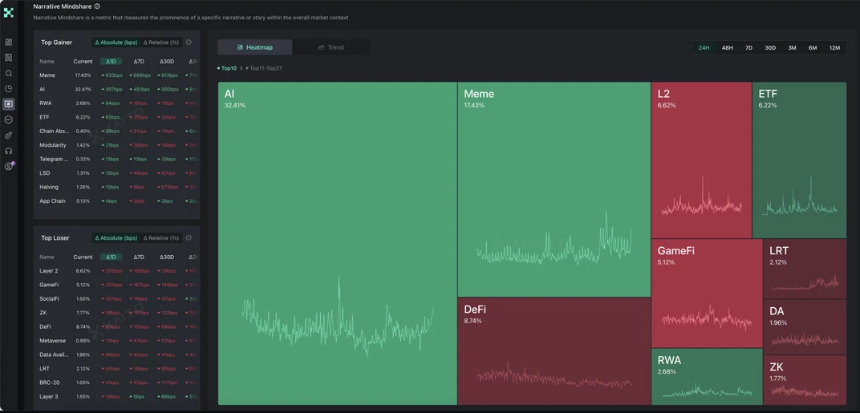Viewport: 860px width, 413px height.
Task: Select the Heatmap tab
Action: [255, 47]
